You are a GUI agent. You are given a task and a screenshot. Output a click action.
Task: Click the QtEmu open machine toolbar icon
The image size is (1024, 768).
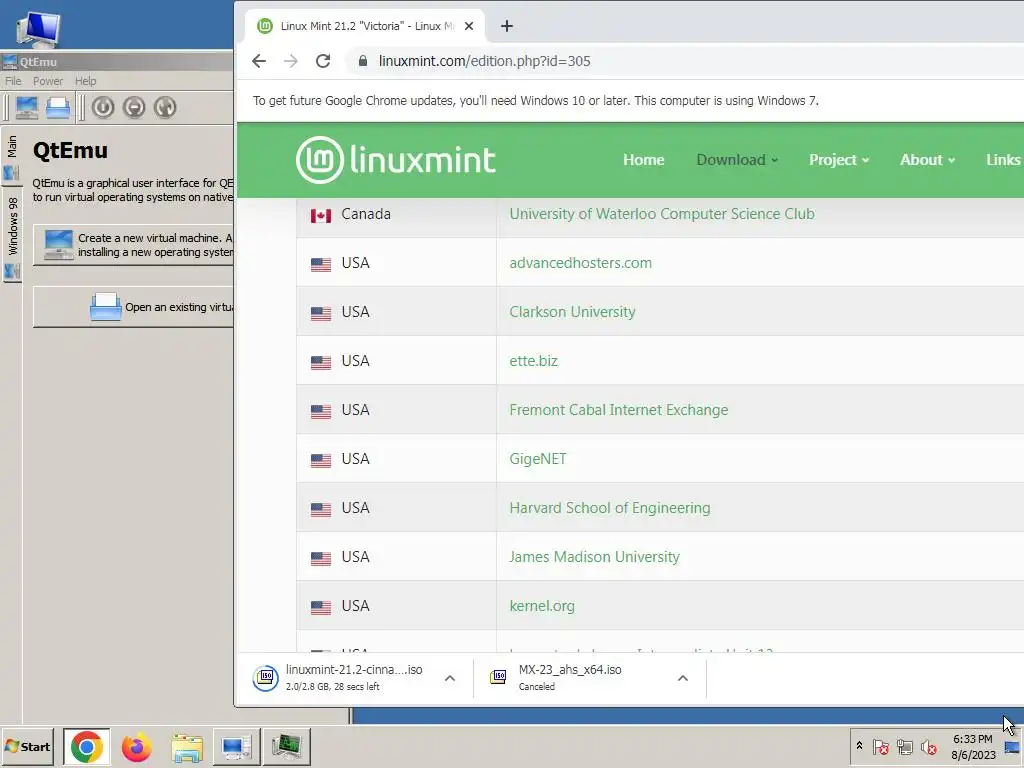(57, 107)
